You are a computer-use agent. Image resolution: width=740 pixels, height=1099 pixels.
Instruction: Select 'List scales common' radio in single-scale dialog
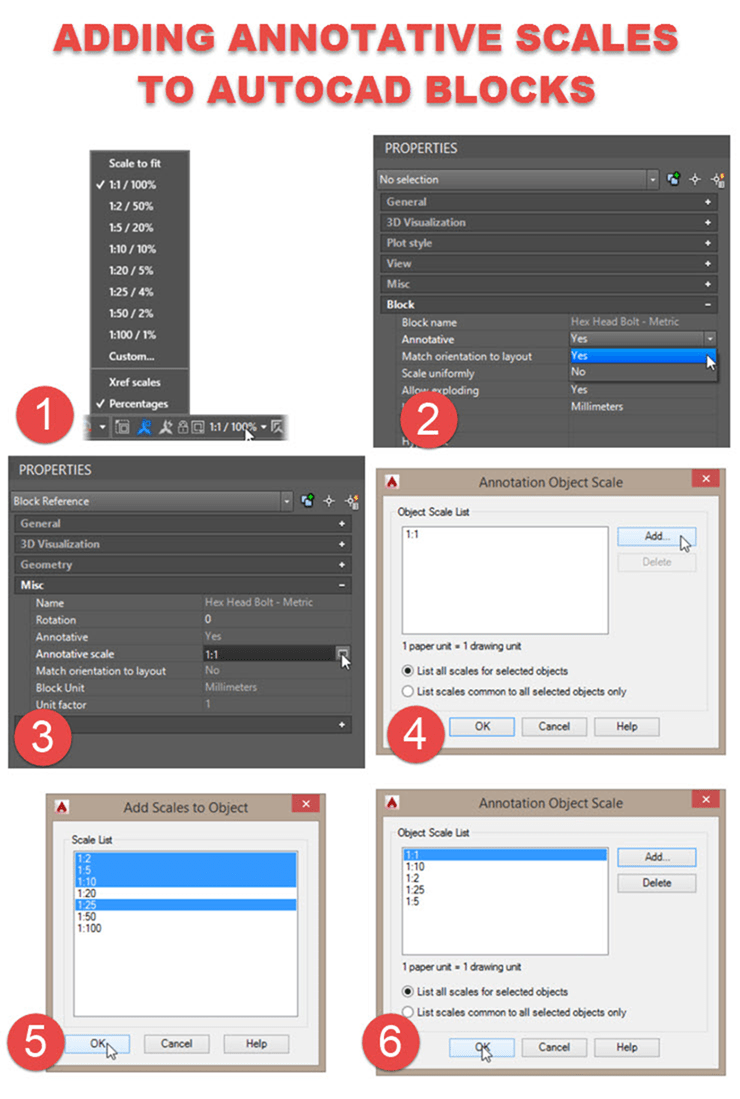[408, 691]
